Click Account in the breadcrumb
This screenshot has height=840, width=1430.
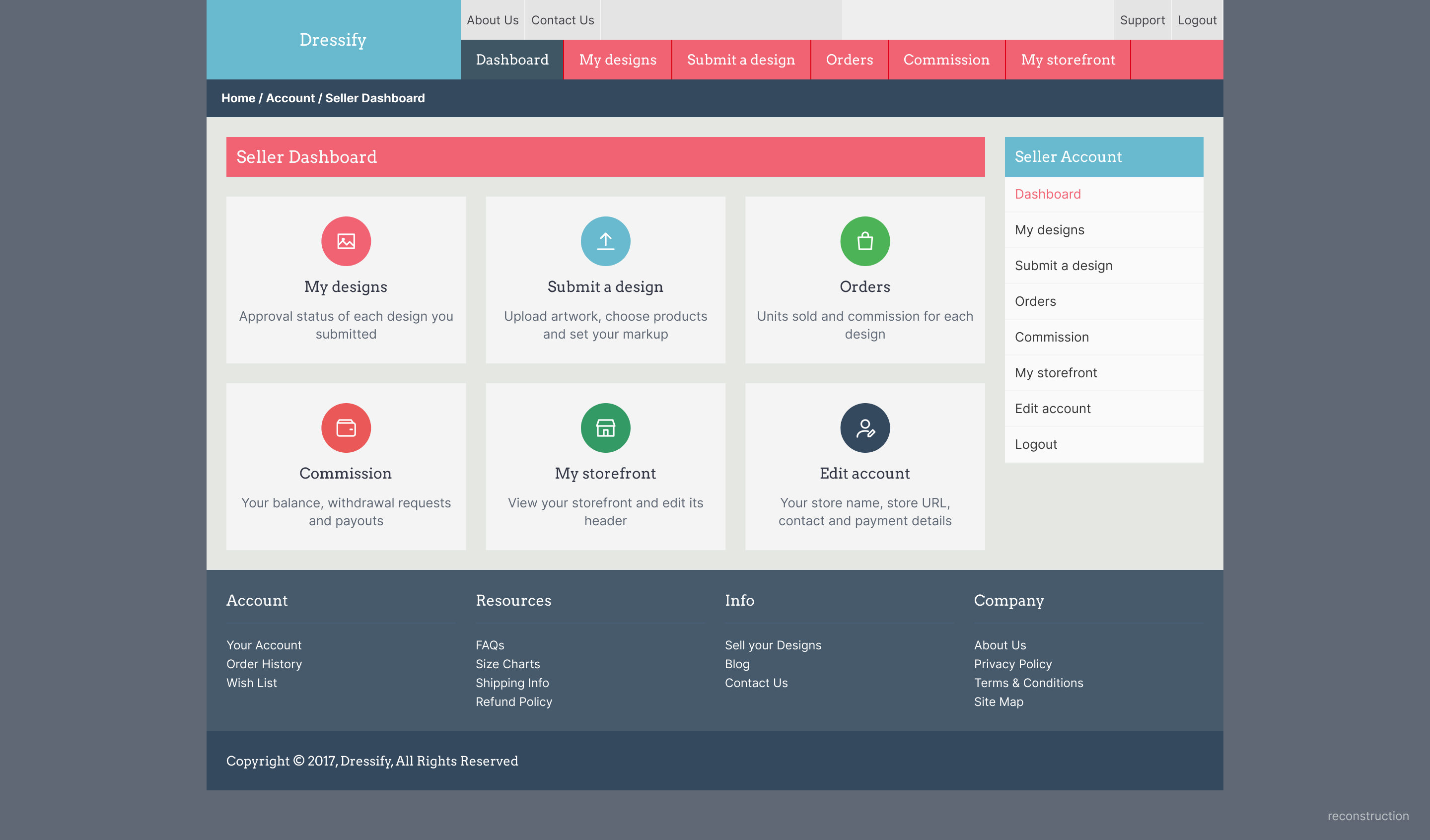tap(290, 98)
